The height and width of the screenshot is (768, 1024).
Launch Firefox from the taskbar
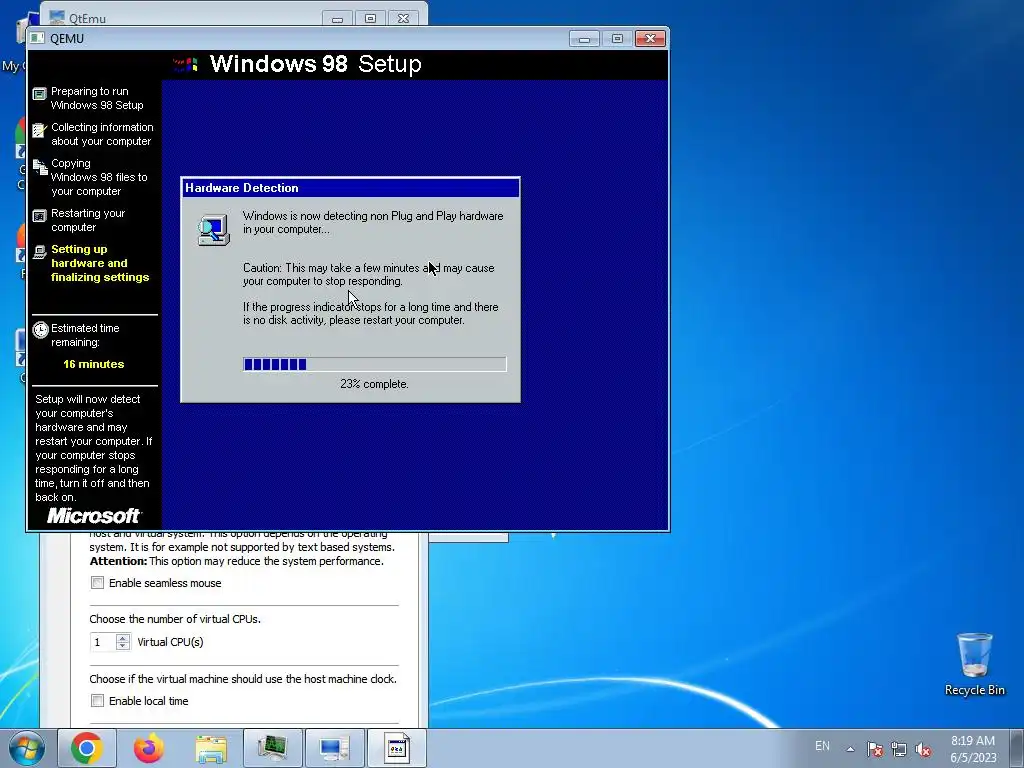pos(149,748)
